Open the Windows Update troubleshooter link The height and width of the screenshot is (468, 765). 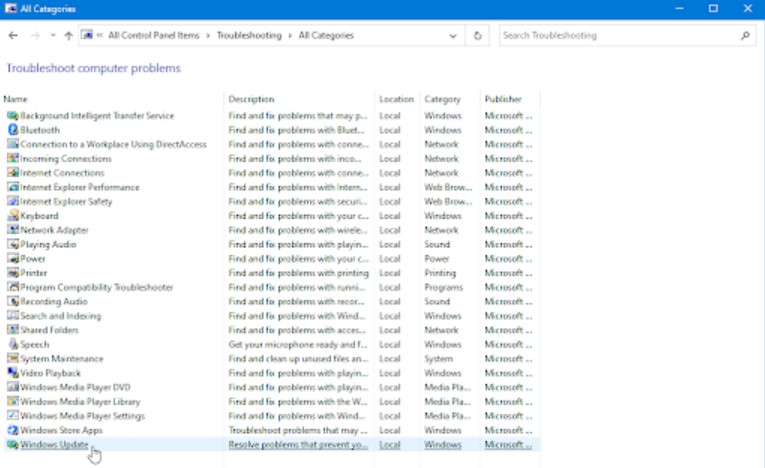coord(54,445)
